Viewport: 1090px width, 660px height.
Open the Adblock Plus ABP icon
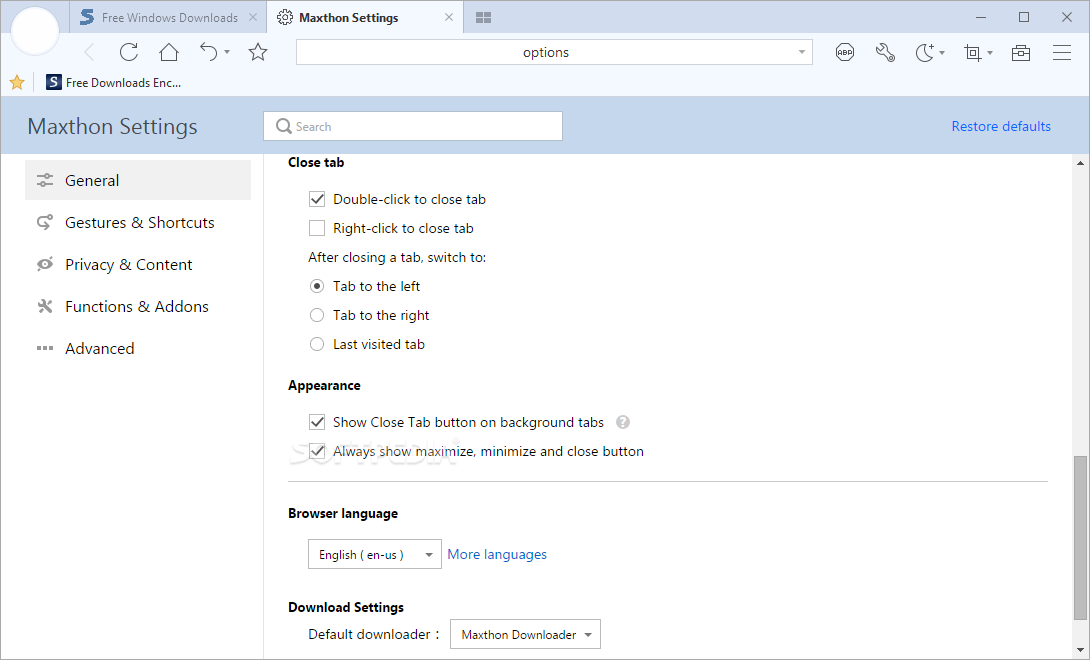pyautogui.click(x=845, y=52)
